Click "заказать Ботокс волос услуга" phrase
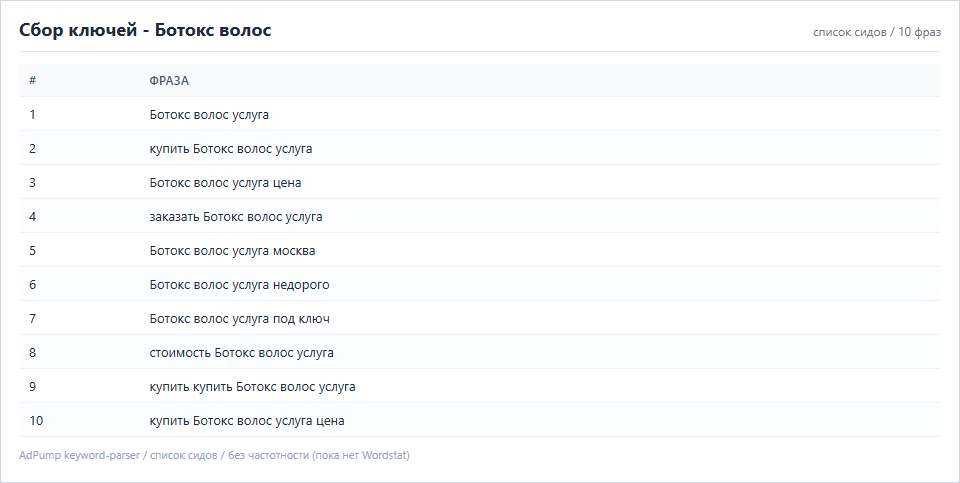The width and height of the screenshot is (960, 483). click(236, 217)
